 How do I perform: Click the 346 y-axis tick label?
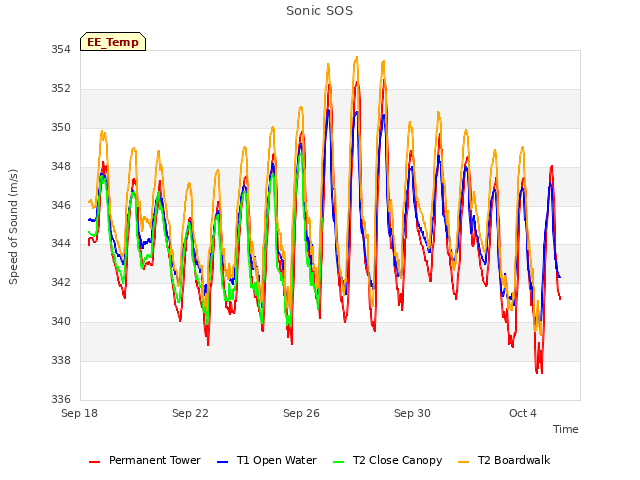[x=61, y=205]
